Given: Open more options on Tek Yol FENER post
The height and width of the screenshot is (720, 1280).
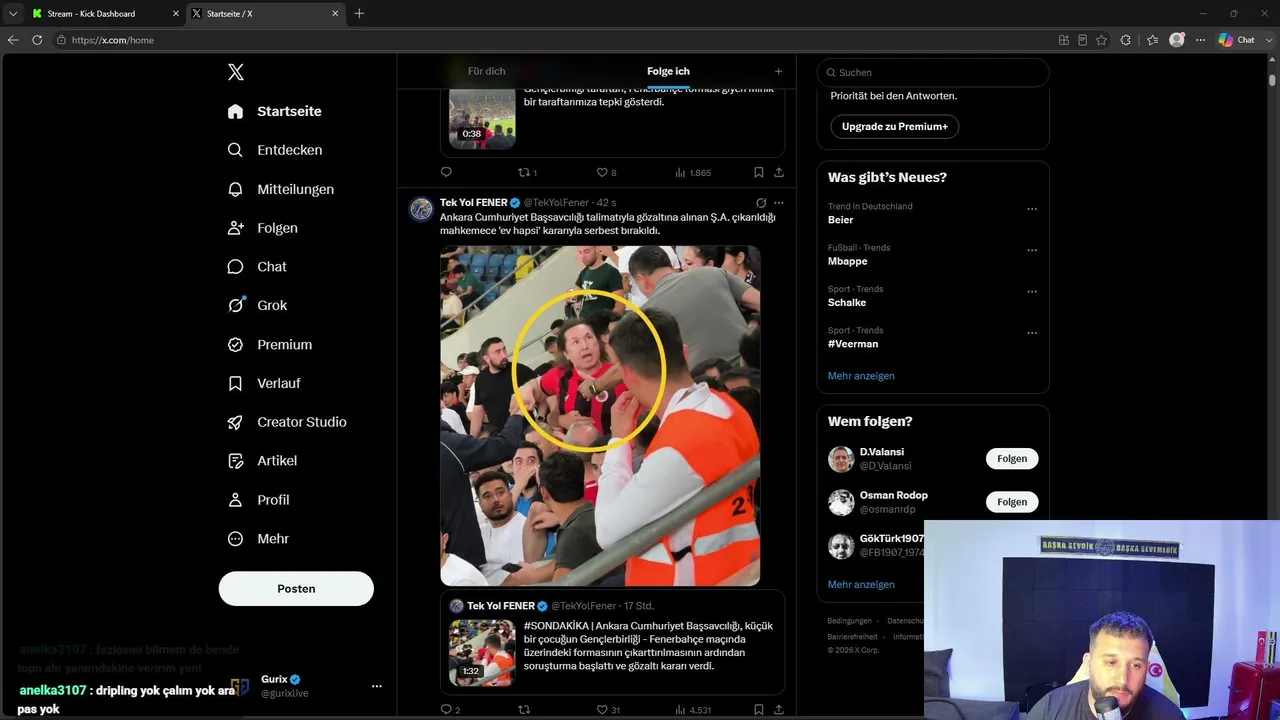Looking at the screenshot, I should click(x=778, y=203).
